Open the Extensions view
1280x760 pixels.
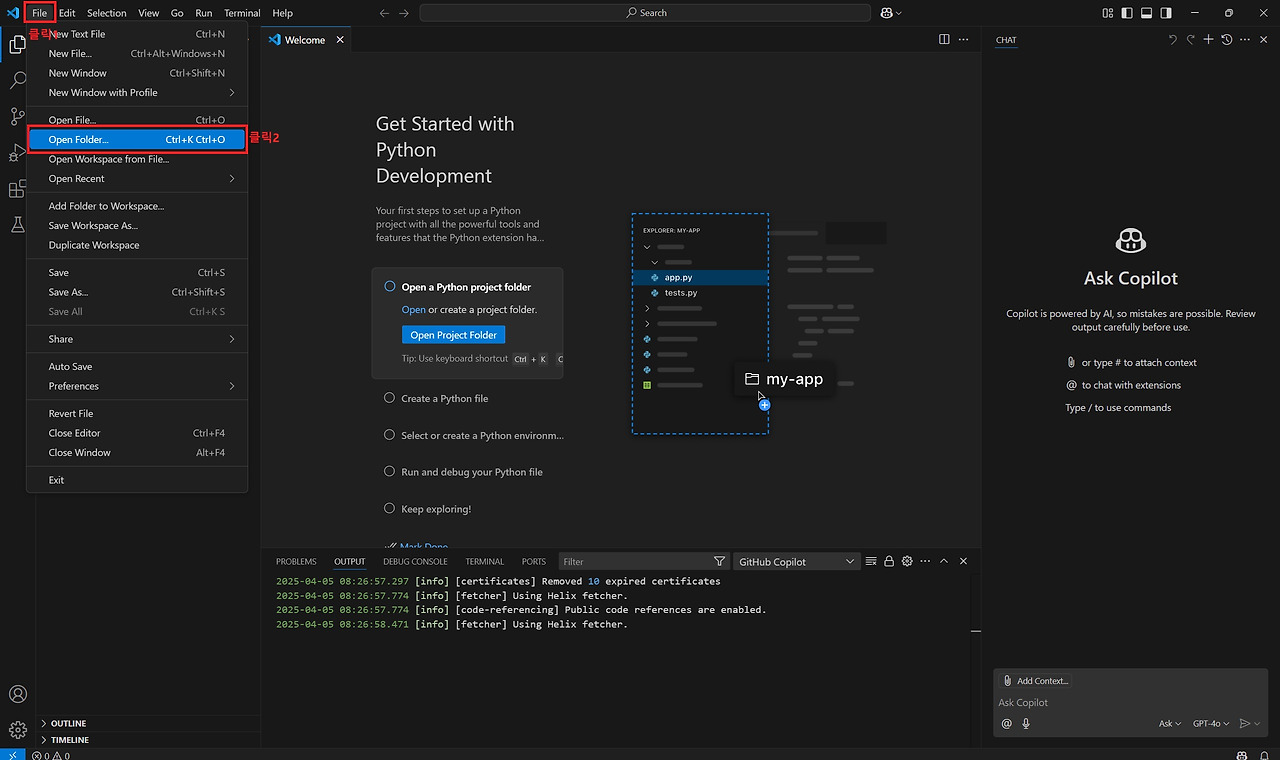[17, 188]
